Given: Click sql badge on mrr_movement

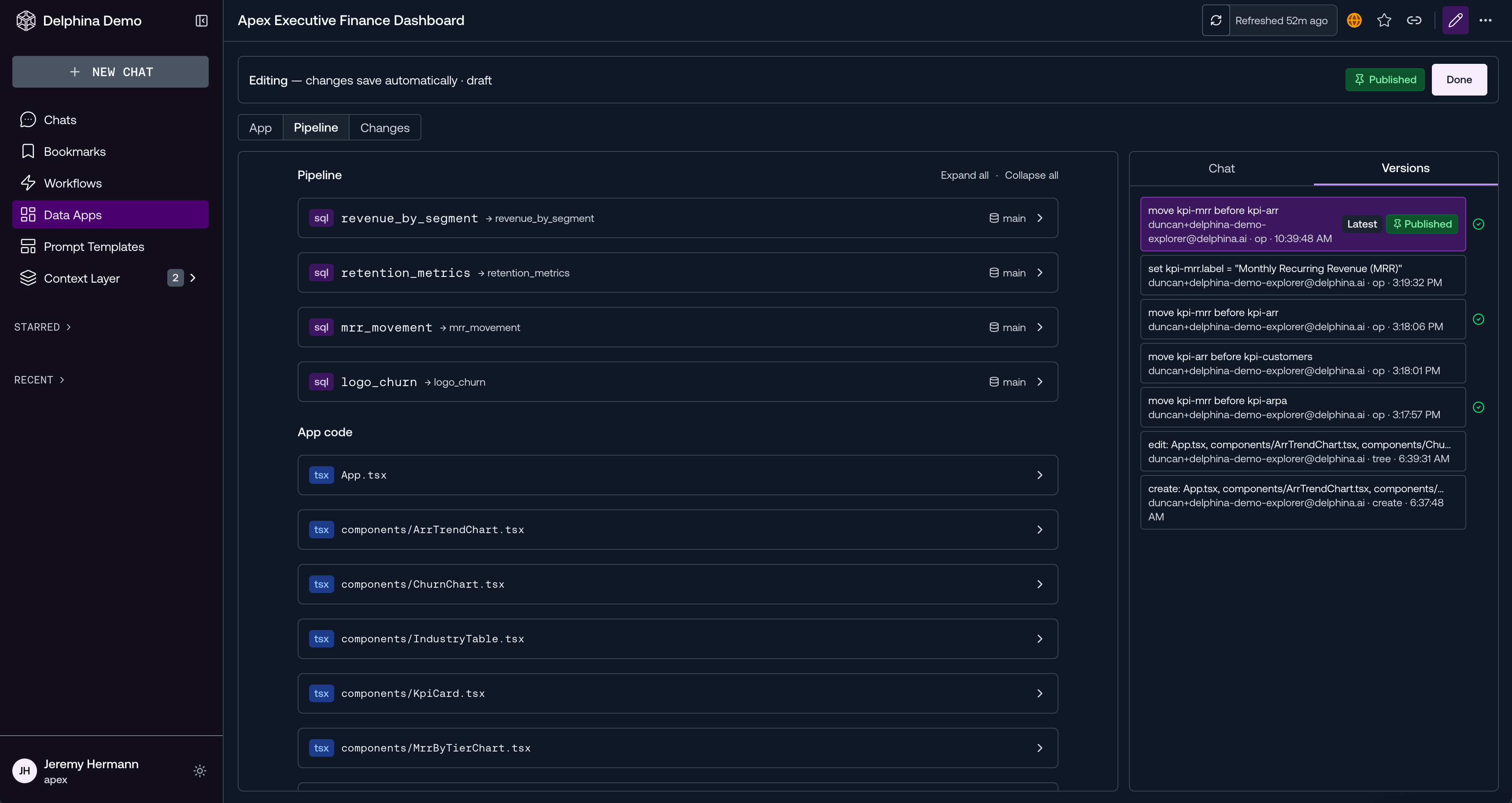Looking at the screenshot, I should [x=321, y=327].
